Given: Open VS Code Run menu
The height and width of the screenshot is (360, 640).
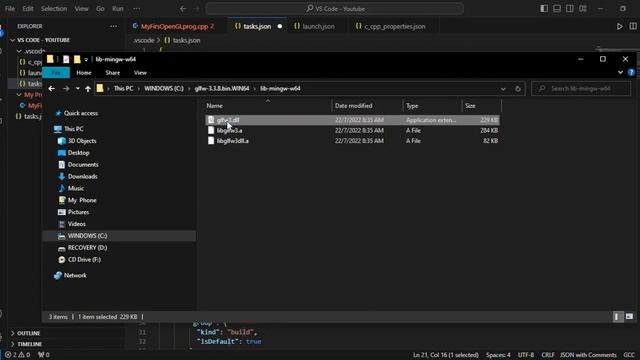Looking at the screenshot, I should pyautogui.click(x=118, y=9).
